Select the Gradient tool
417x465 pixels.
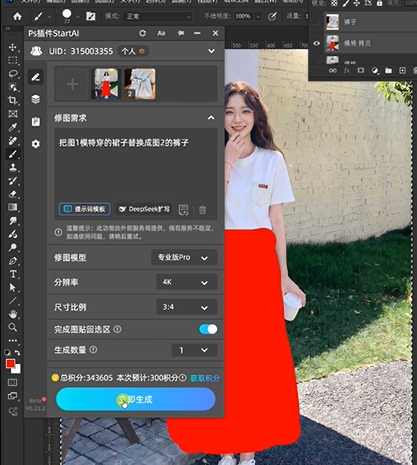tap(13, 207)
